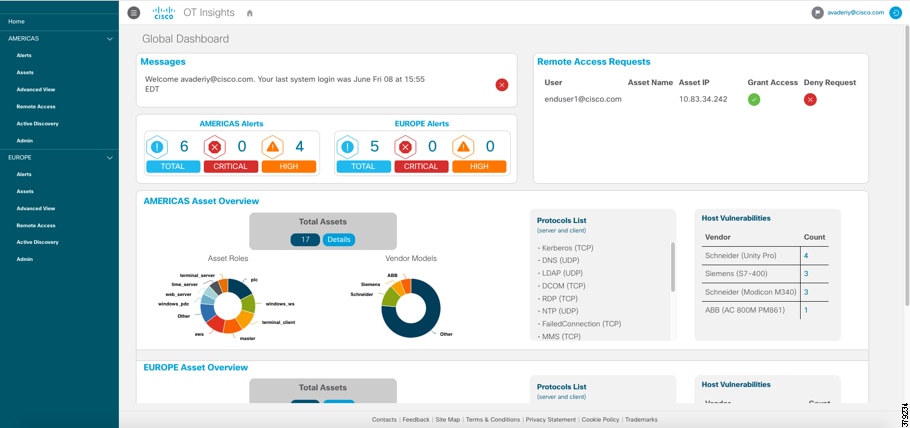910x428 pixels.
Task: Select Kerberos (TCP) in Protocols List
Action: tap(566, 248)
